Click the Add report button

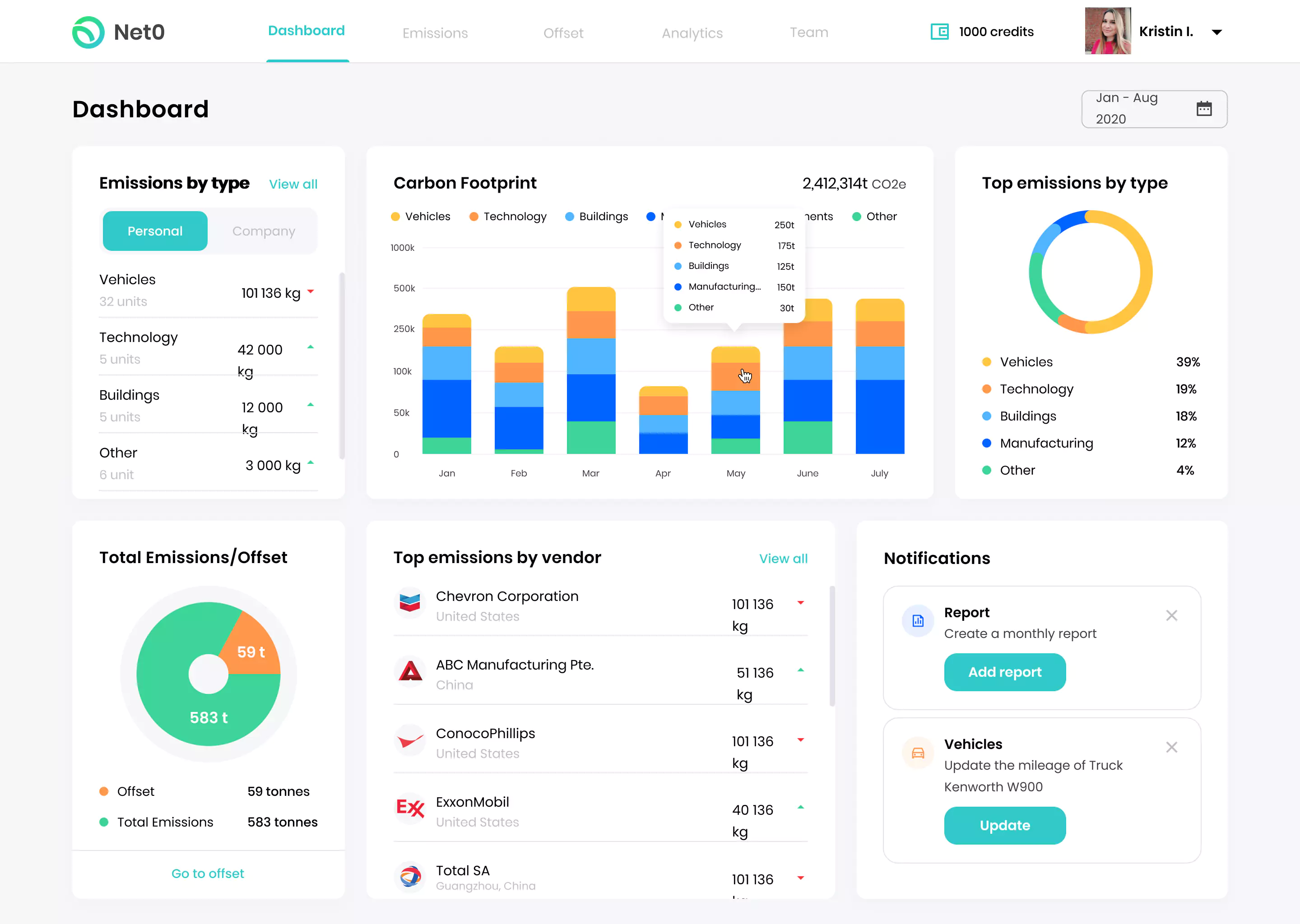[1005, 672]
